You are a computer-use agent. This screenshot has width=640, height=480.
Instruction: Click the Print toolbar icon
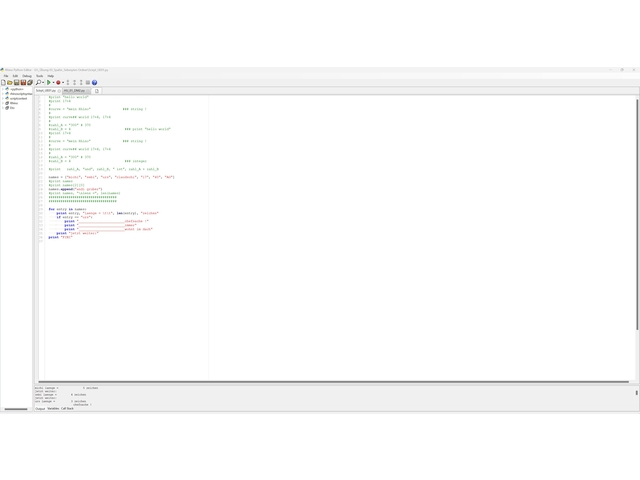30,82
